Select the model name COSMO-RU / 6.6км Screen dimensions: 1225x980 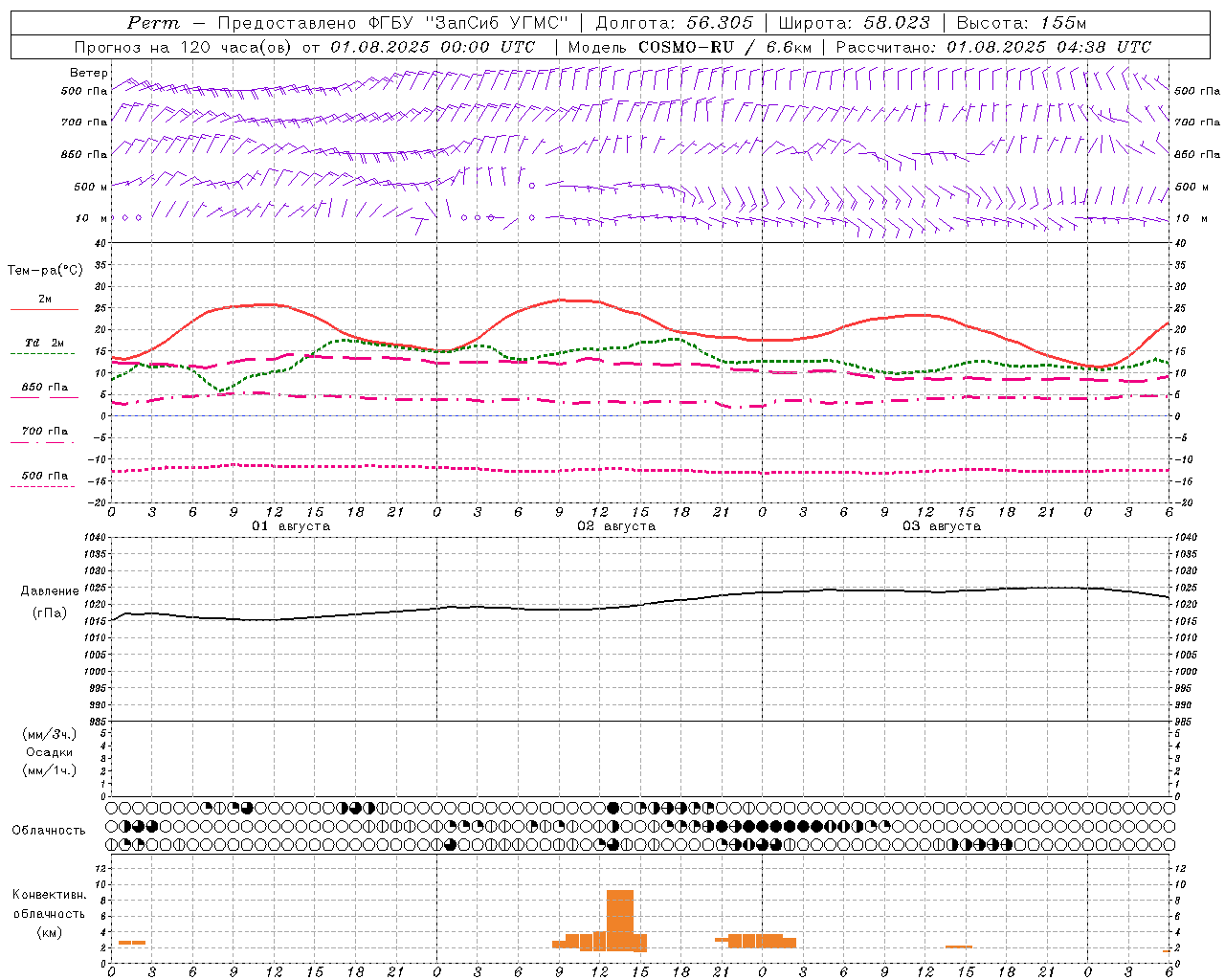(725, 47)
